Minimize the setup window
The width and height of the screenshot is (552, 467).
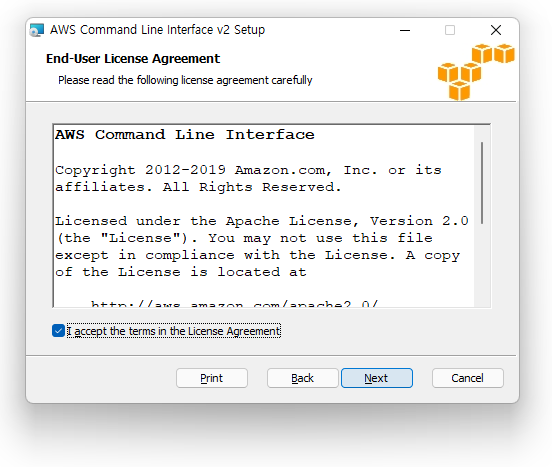(x=405, y=30)
